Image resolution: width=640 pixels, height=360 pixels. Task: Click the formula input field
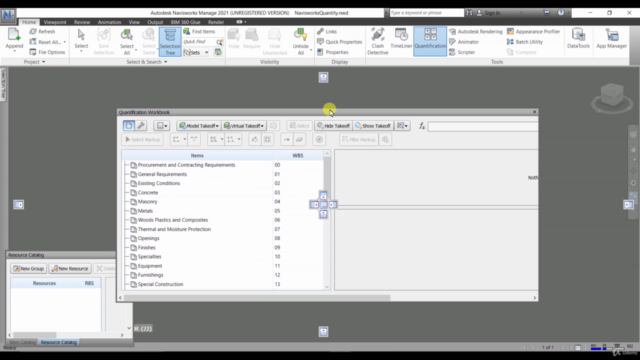point(483,127)
